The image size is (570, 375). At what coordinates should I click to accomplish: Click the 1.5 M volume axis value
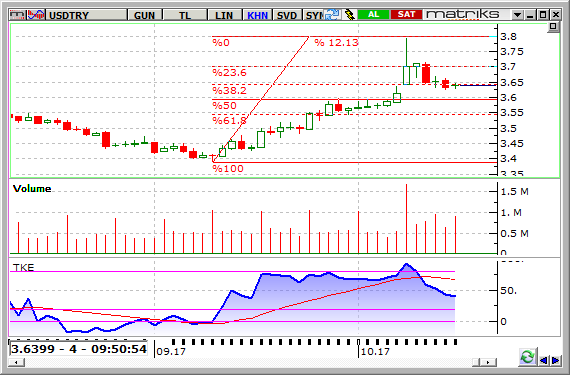tap(514, 191)
